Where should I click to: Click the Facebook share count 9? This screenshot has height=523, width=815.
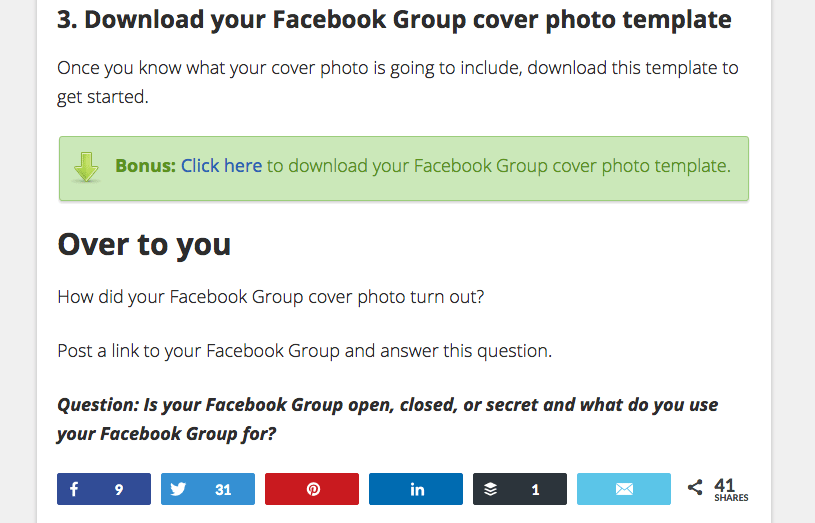point(119,490)
